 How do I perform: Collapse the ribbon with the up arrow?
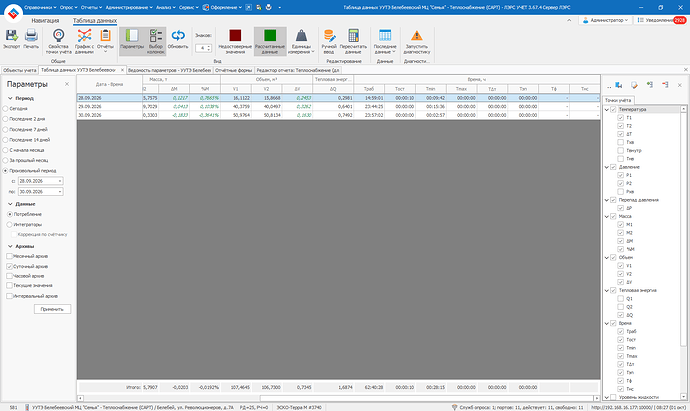pos(569,20)
